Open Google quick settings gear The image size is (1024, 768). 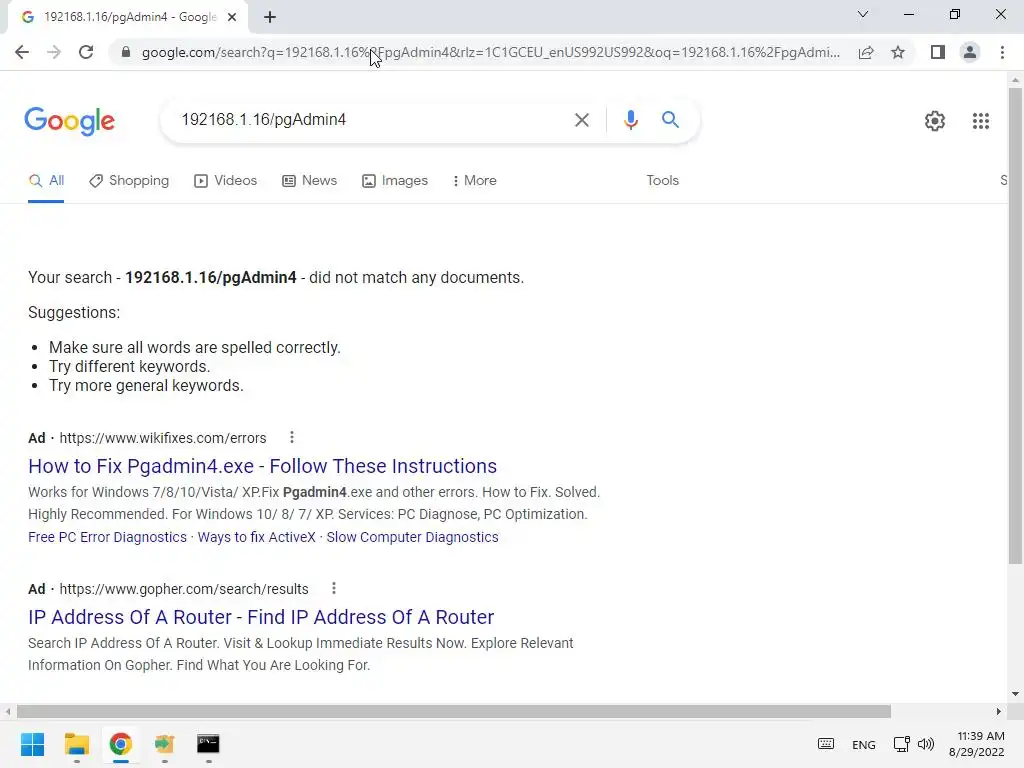[935, 121]
